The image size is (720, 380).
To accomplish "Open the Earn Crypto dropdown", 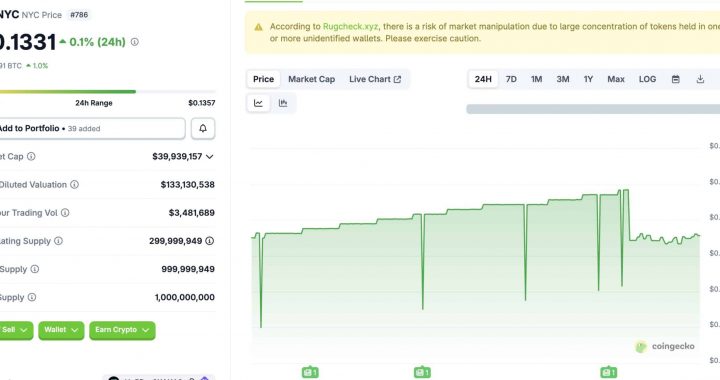I will point(122,330).
